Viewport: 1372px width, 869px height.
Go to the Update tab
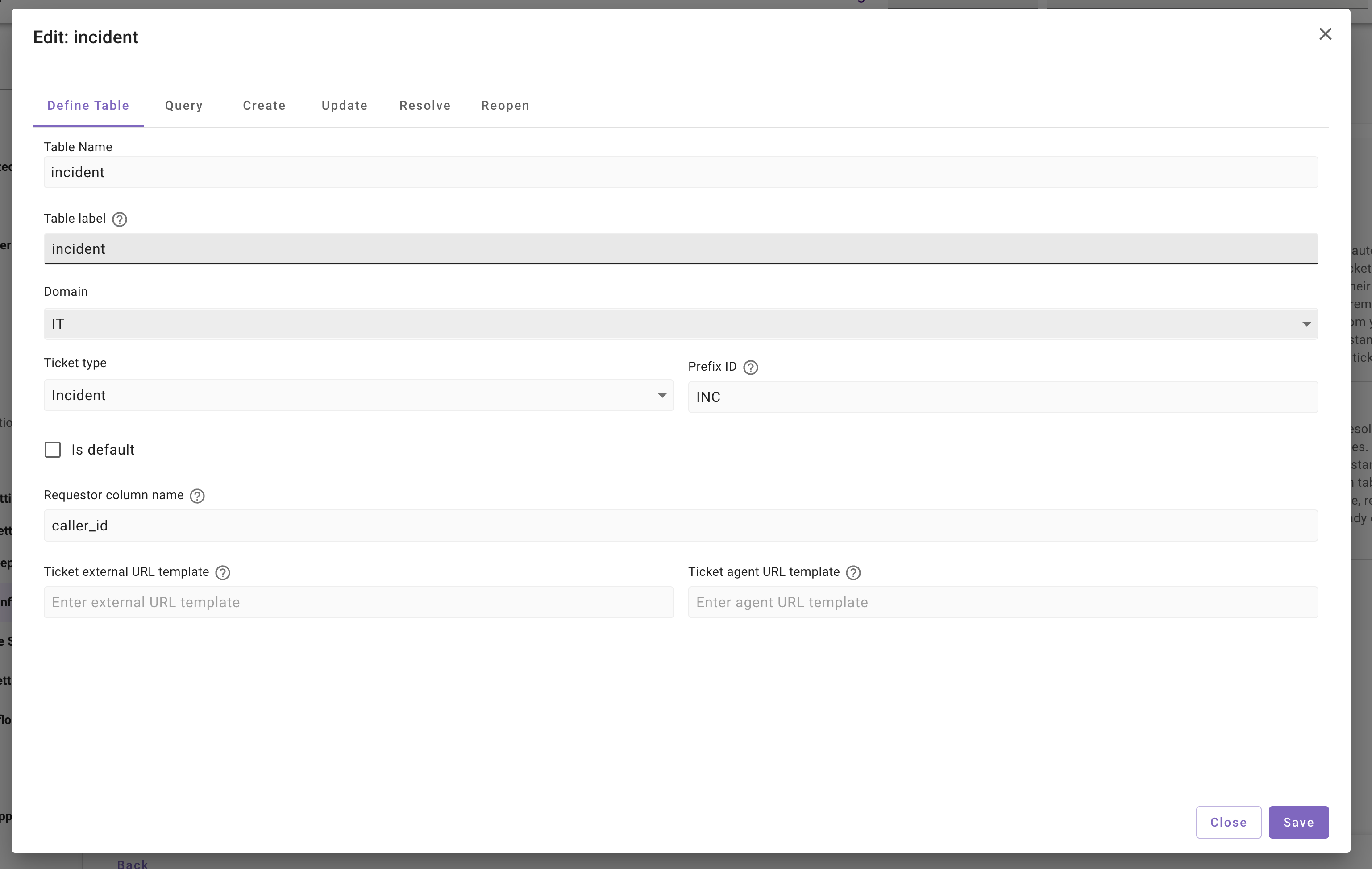(344, 106)
